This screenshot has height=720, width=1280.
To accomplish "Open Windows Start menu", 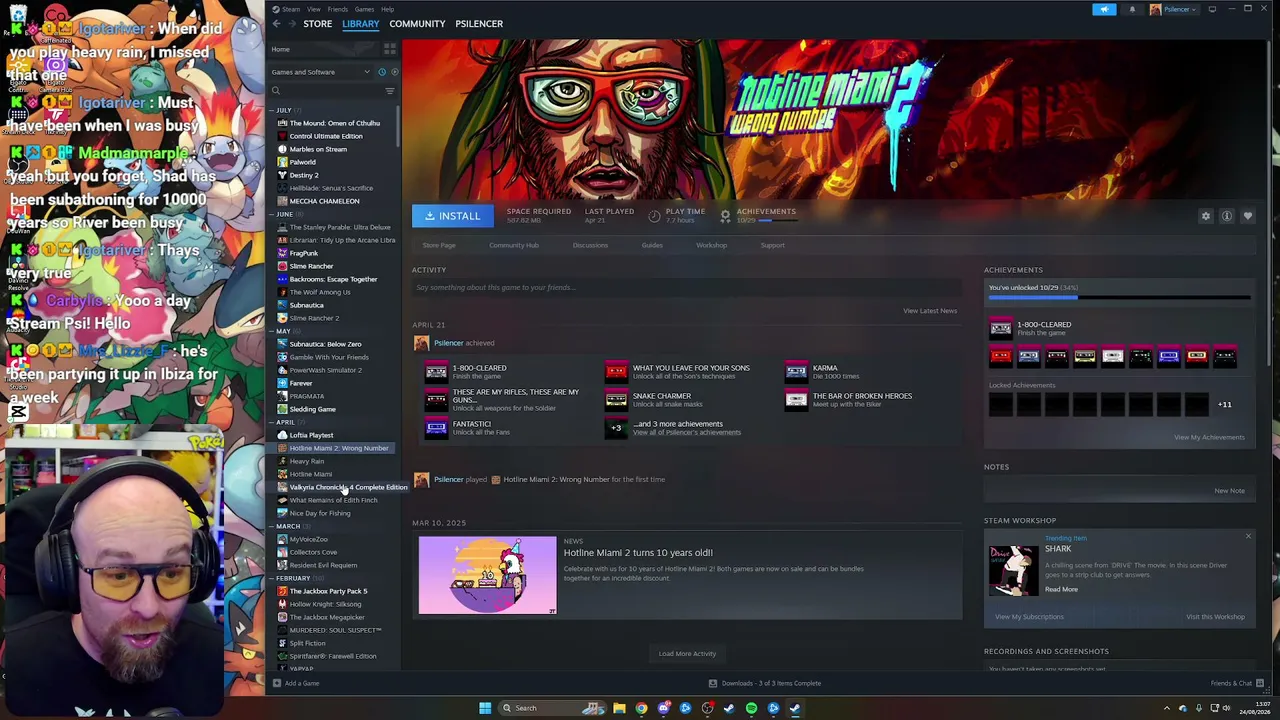I will (x=485, y=708).
